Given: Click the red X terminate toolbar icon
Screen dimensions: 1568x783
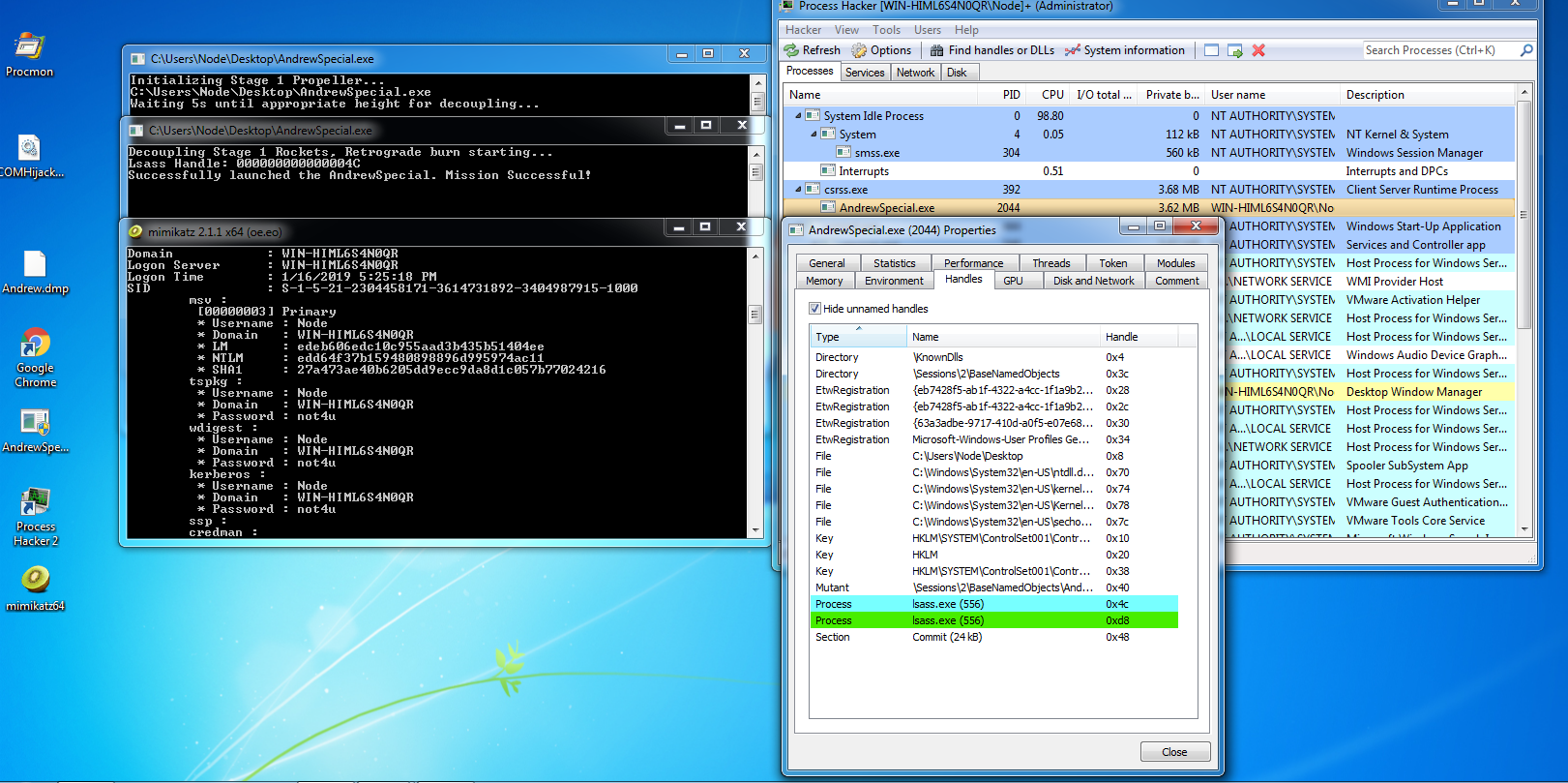Looking at the screenshot, I should click(1258, 50).
